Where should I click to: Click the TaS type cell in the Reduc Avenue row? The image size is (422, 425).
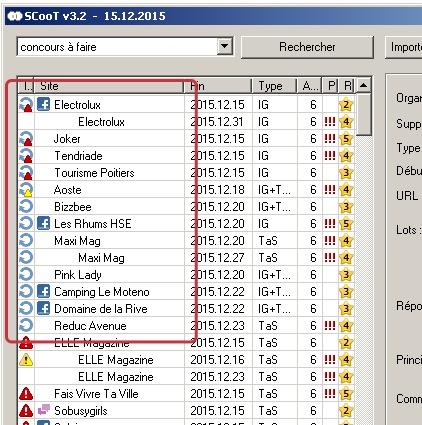pyautogui.click(x=268, y=326)
